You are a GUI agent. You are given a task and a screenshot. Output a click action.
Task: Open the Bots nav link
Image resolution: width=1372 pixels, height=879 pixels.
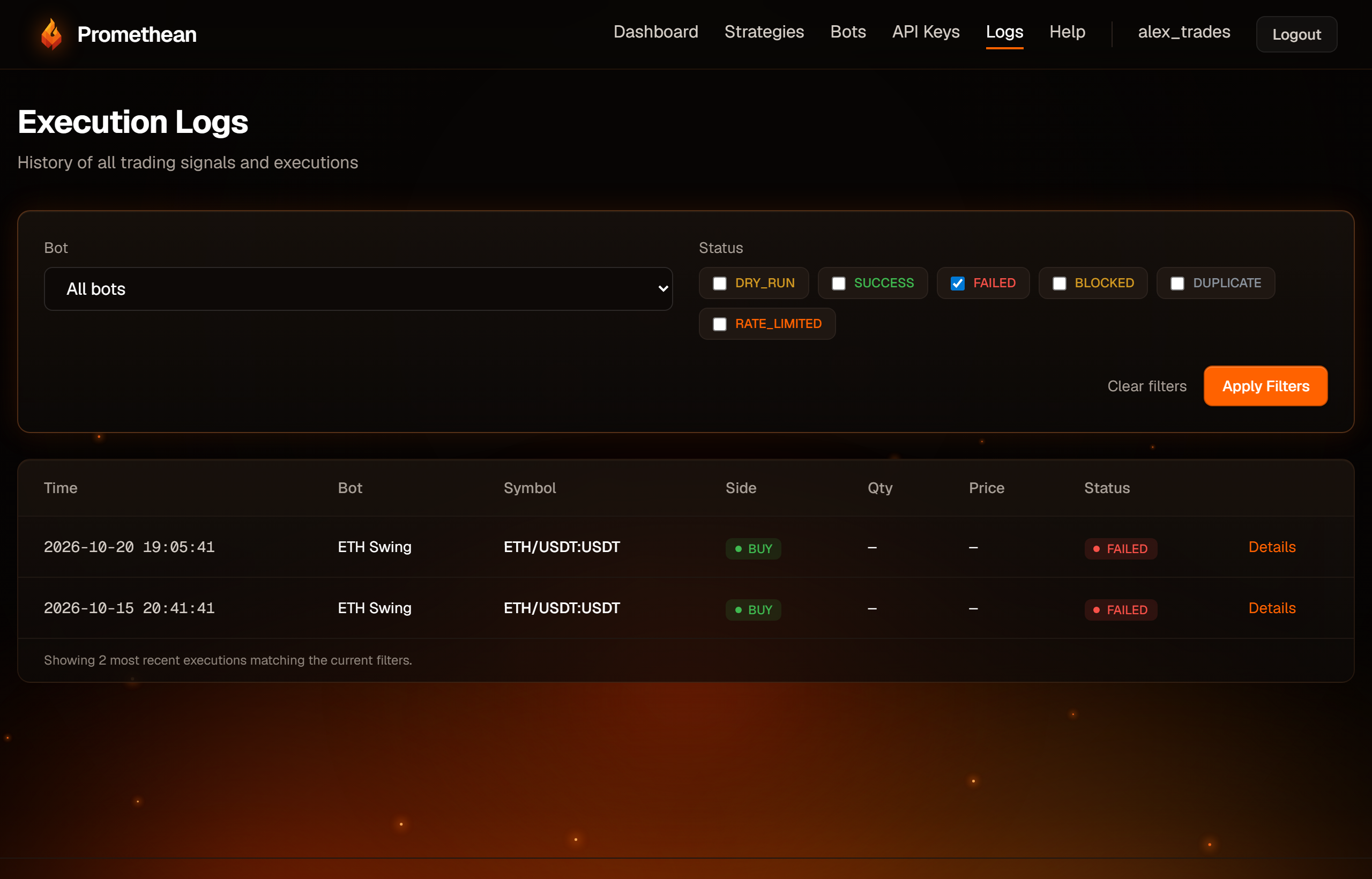tap(848, 32)
